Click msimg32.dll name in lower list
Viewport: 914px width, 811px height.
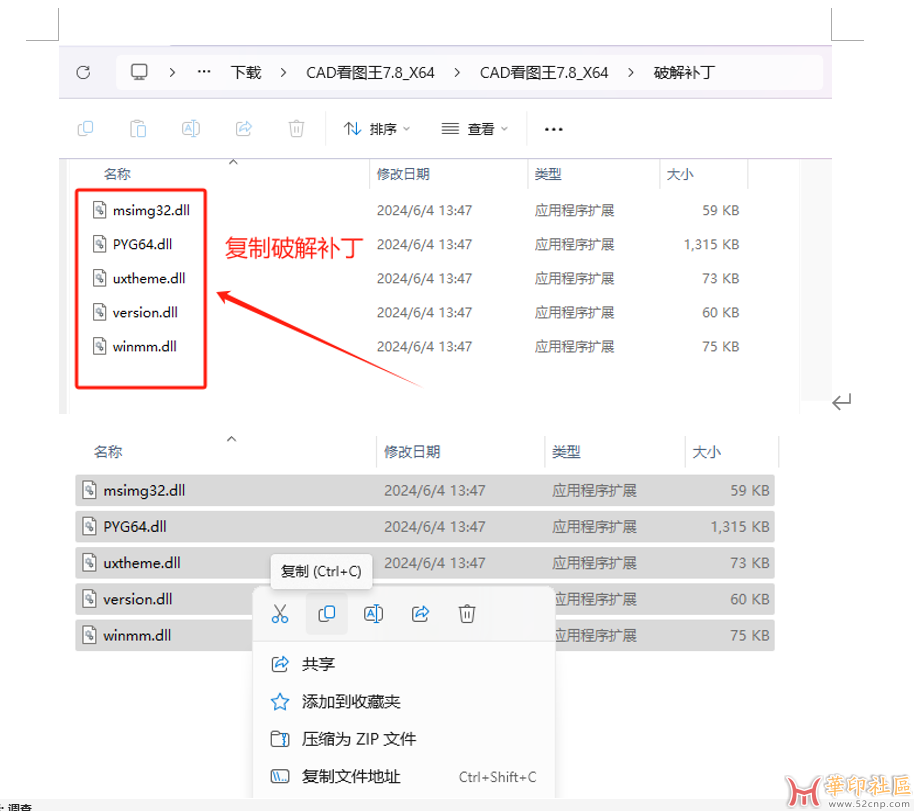pyautogui.click(x=144, y=490)
